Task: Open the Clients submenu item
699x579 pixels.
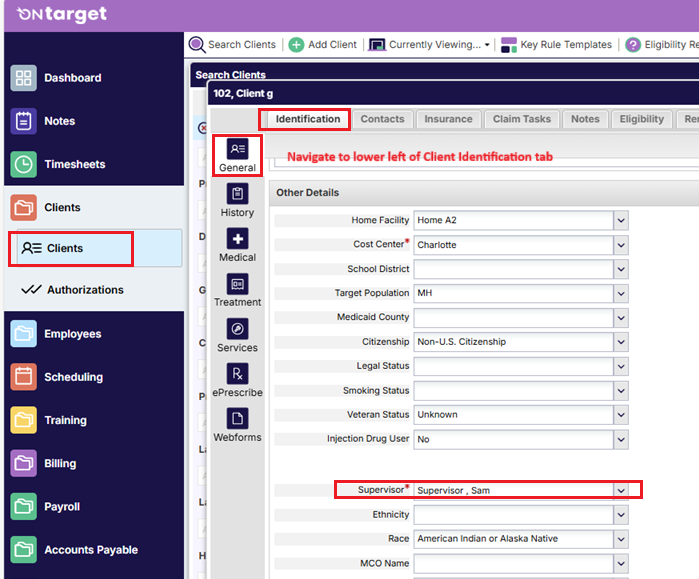Action: [99, 248]
